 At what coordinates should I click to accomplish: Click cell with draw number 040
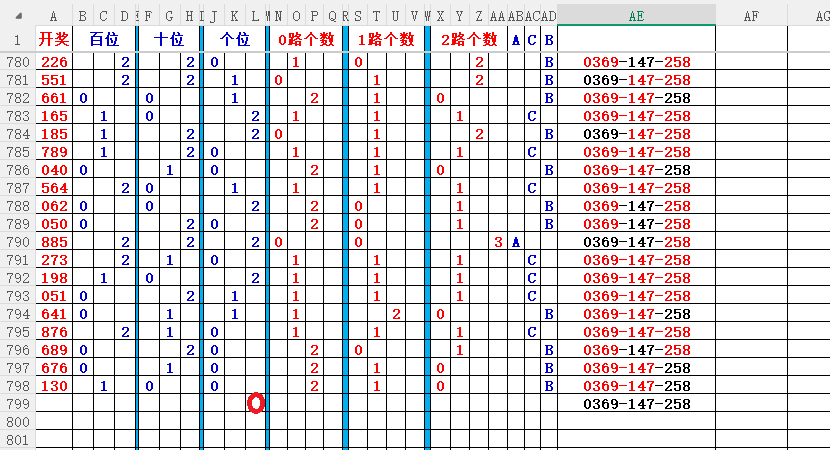point(53,170)
